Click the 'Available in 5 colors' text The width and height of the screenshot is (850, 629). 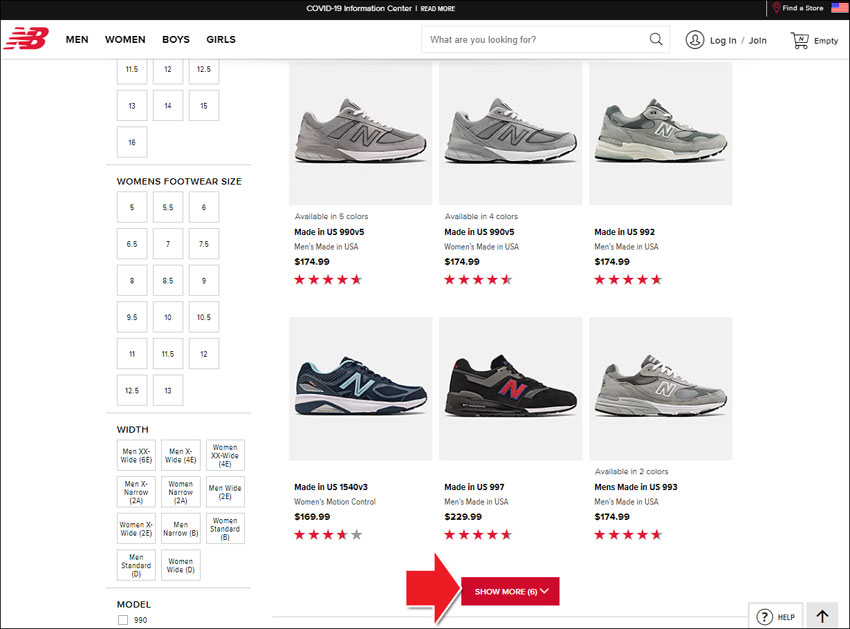tap(331, 216)
